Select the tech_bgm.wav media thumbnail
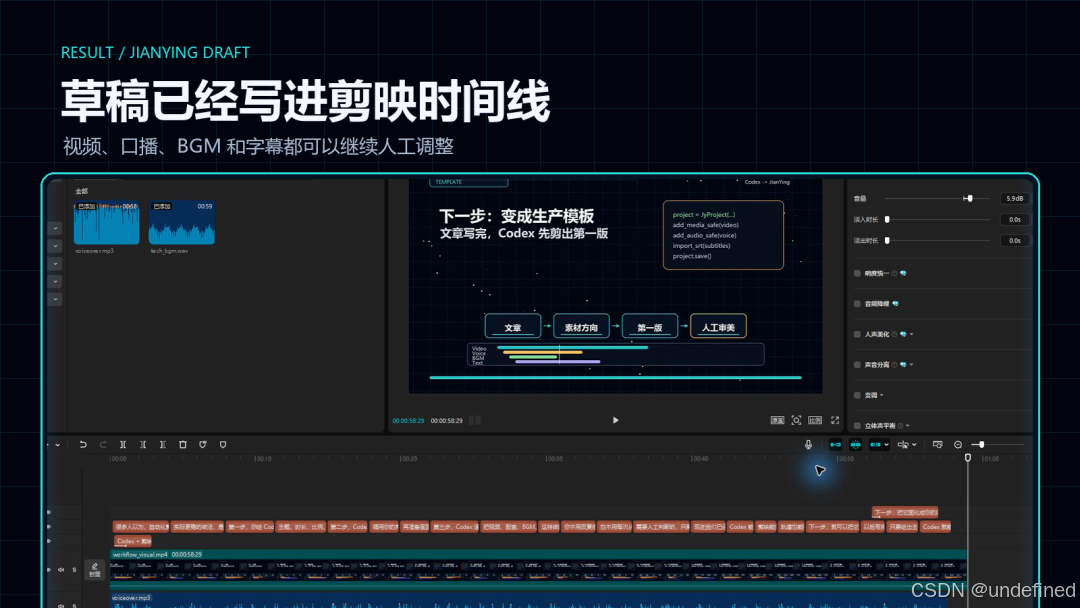This screenshot has width=1080, height=608. [x=182, y=223]
